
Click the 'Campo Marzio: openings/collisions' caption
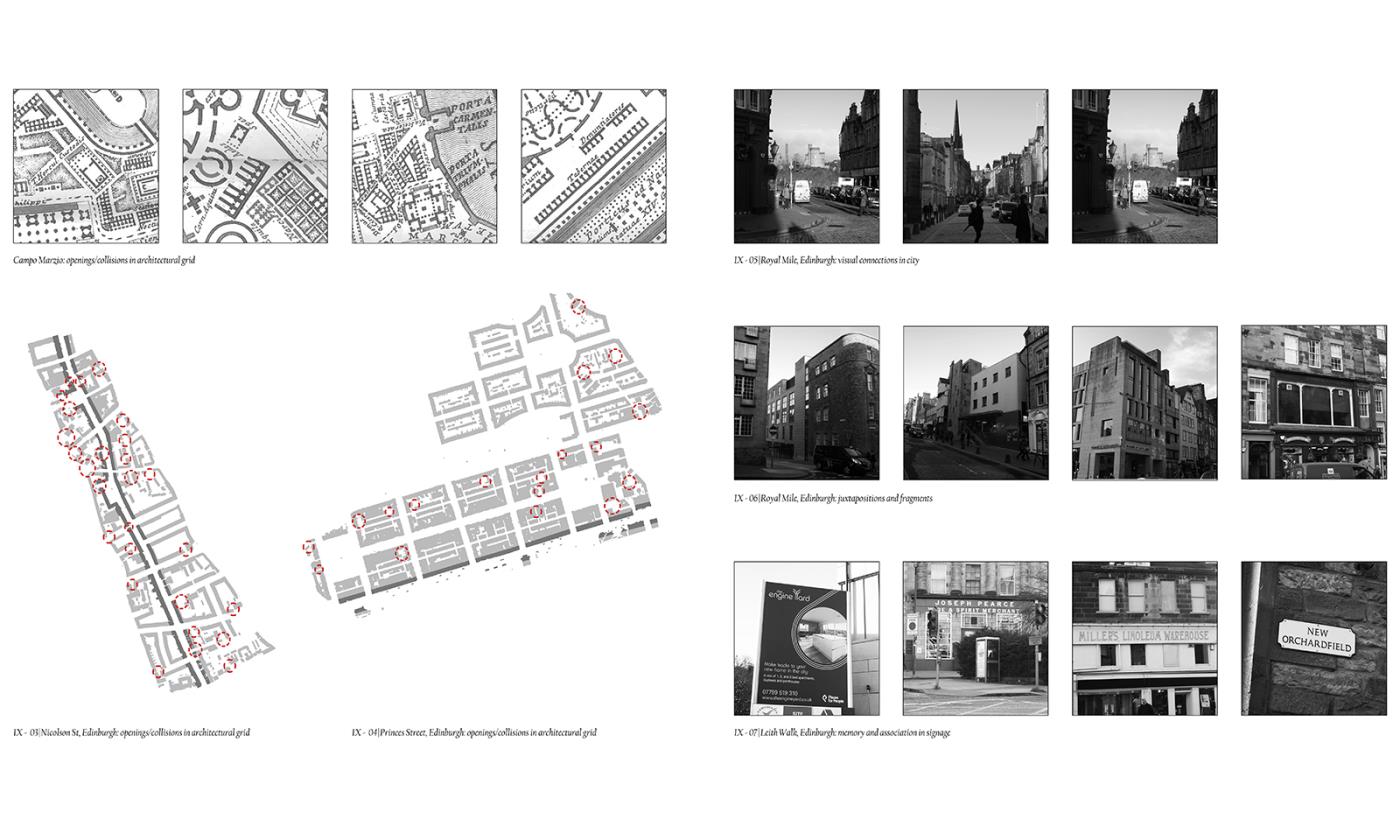coord(104,260)
